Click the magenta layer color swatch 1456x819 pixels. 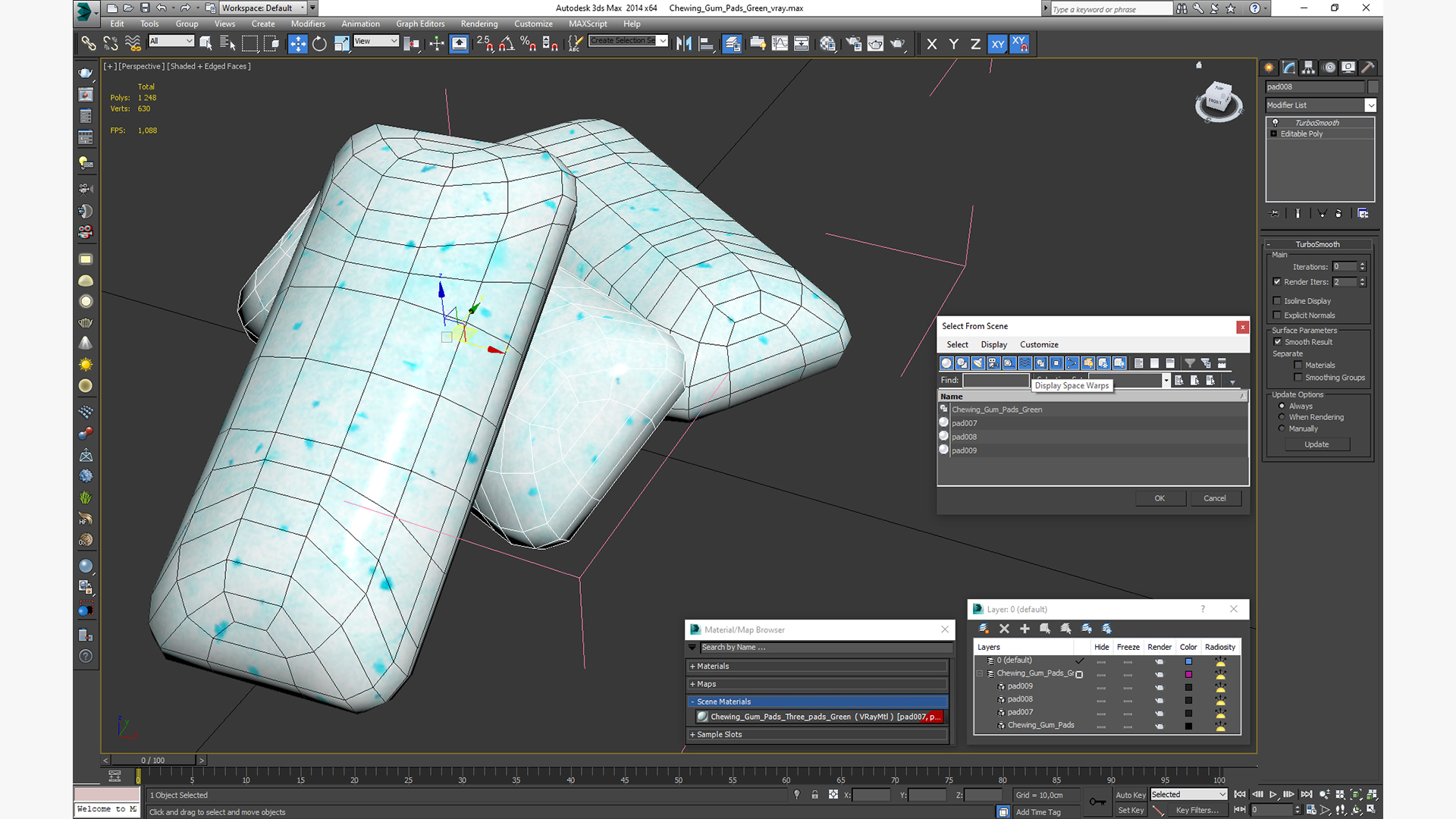tap(1188, 674)
